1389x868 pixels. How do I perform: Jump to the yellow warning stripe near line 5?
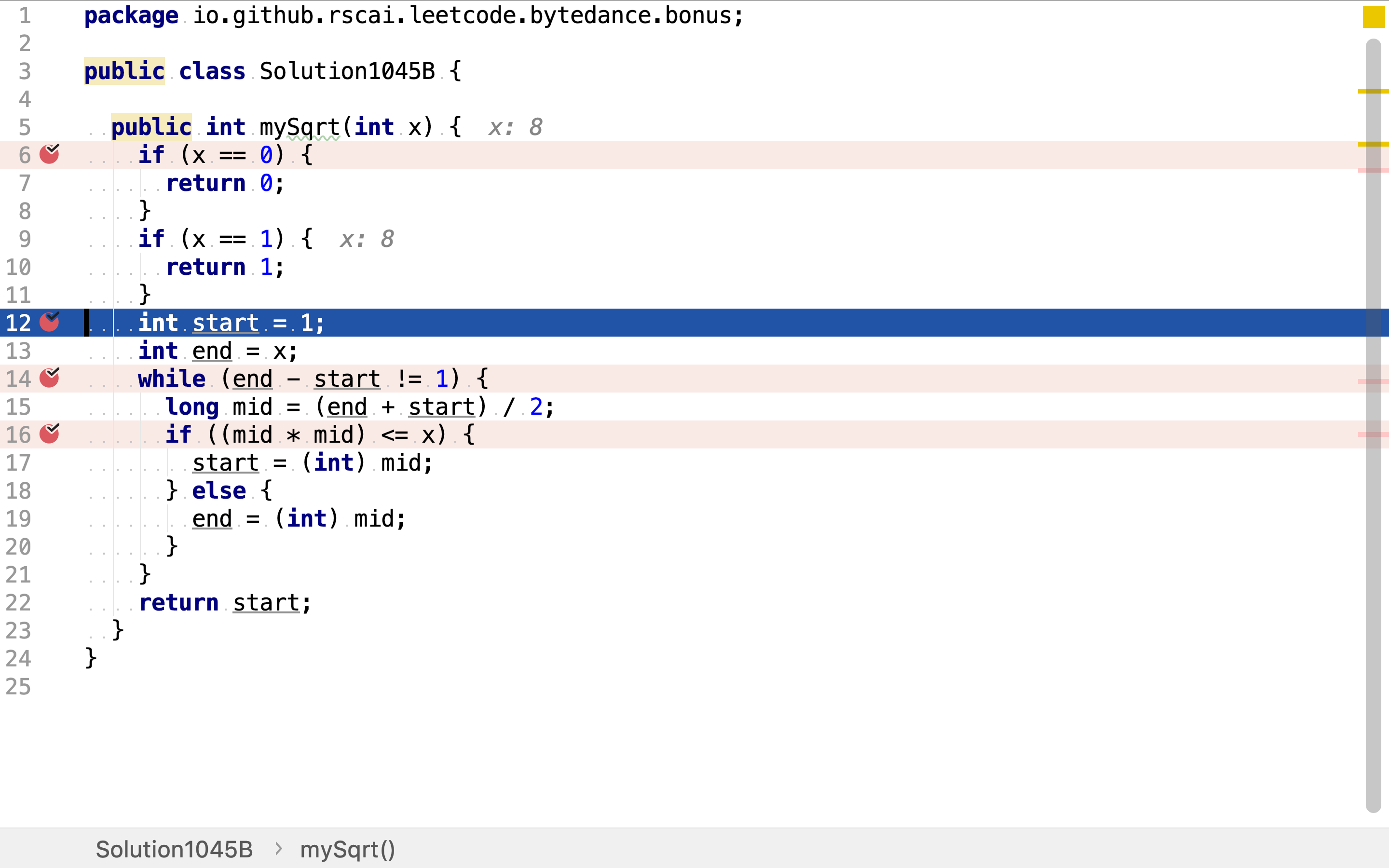pyautogui.click(x=1373, y=144)
